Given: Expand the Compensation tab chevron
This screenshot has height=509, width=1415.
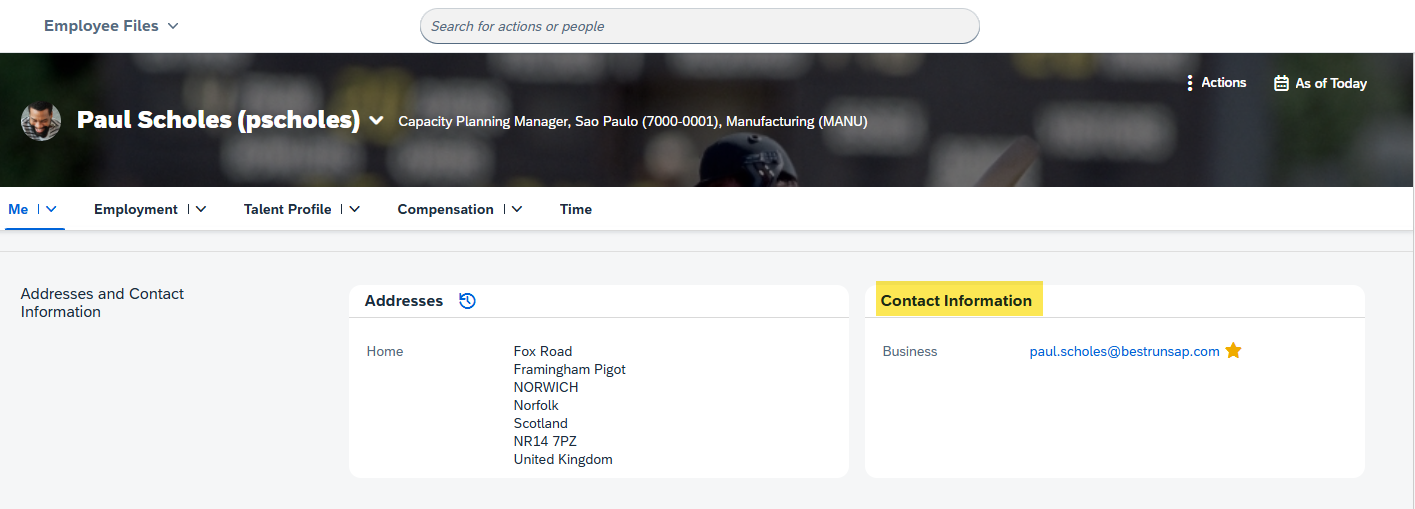Looking at the screenshot, I should [x=517, y=209].
